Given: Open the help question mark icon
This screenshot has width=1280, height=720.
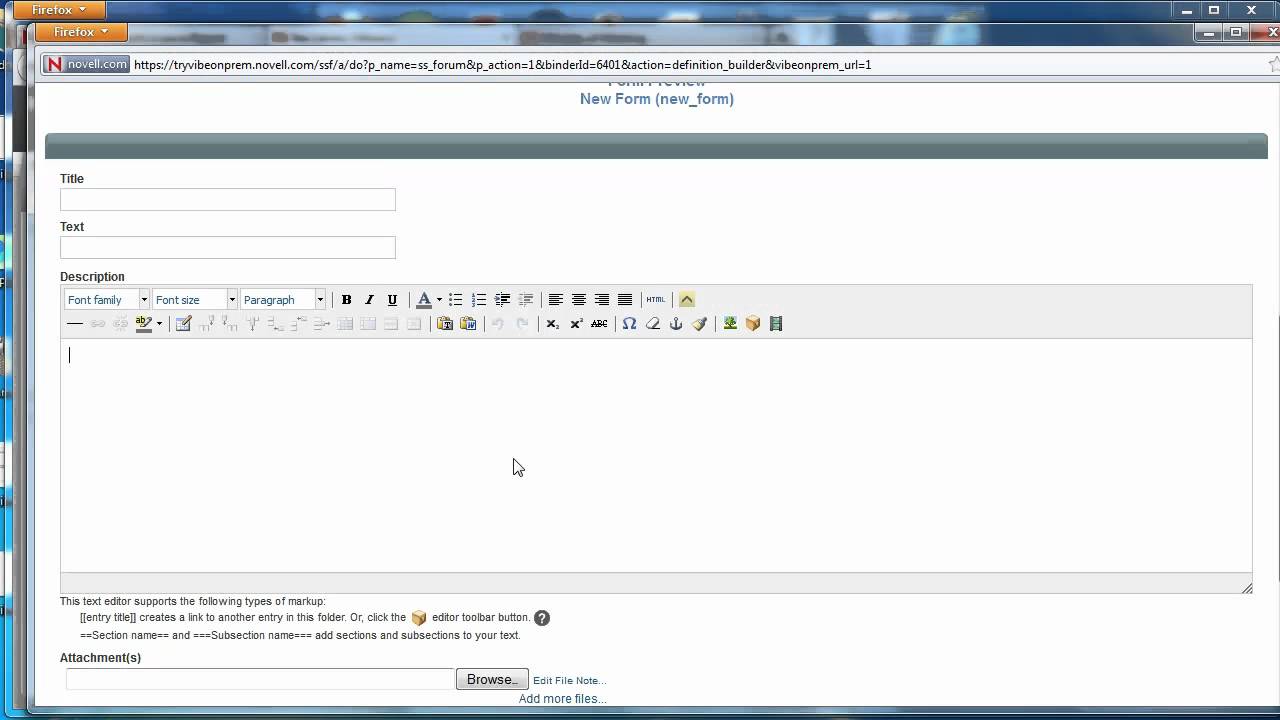Looking at the screenshot, I should [x=542, y=618].
